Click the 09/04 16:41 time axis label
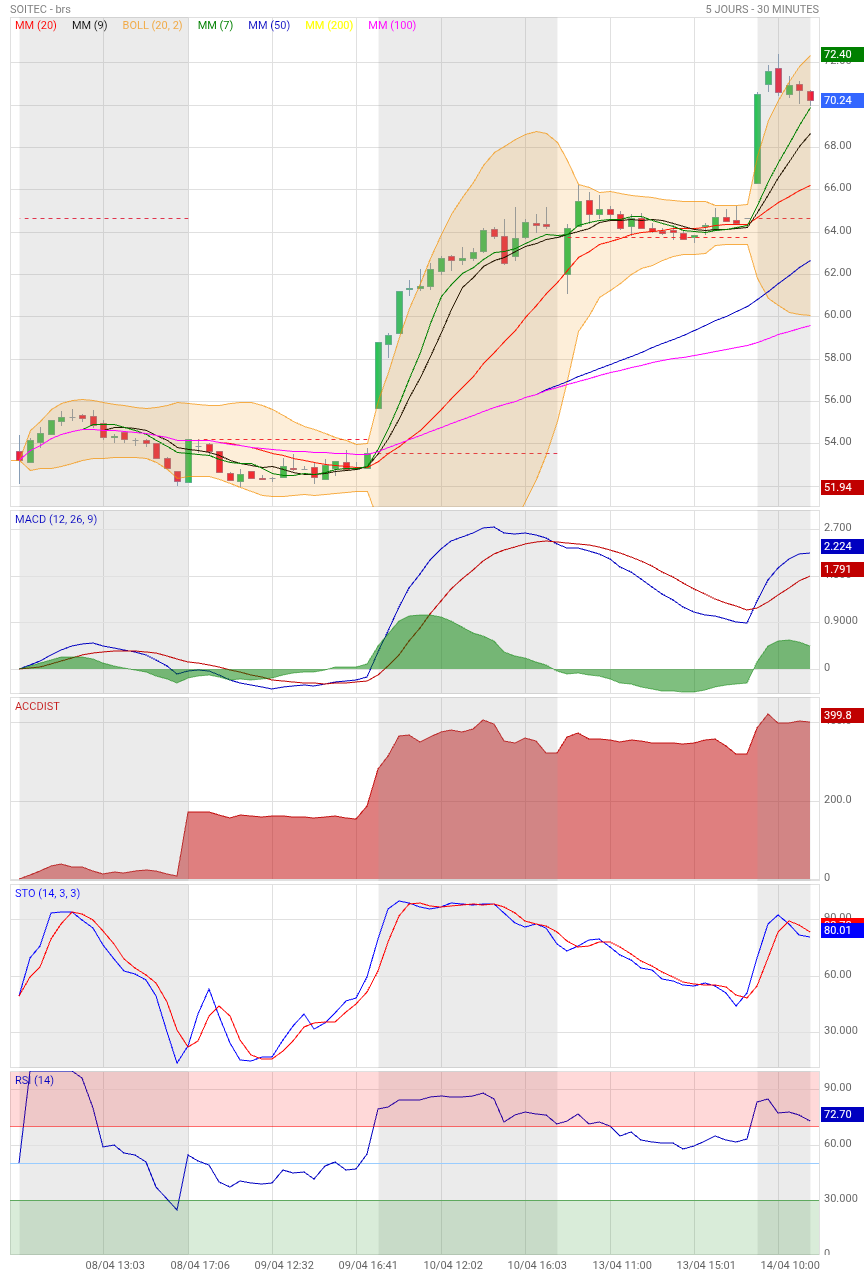This screenshot has height=1275, width=864. click(368, 1265)
